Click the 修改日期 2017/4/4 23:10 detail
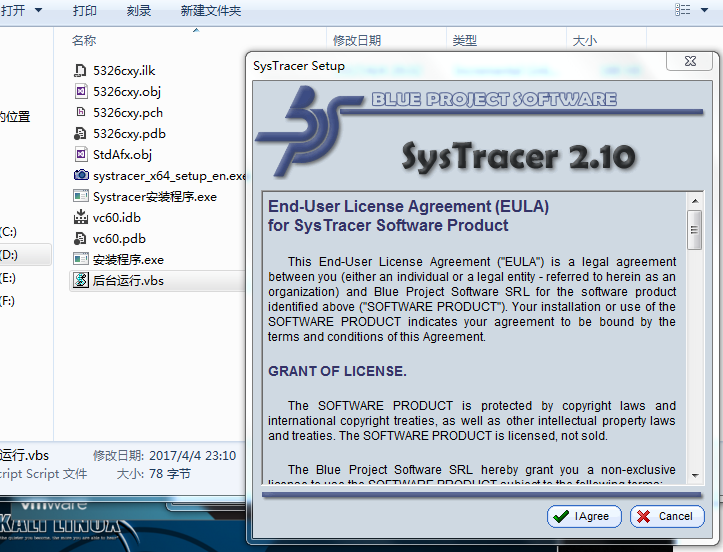This screenshot has width=723, height=552. [164, 456]
